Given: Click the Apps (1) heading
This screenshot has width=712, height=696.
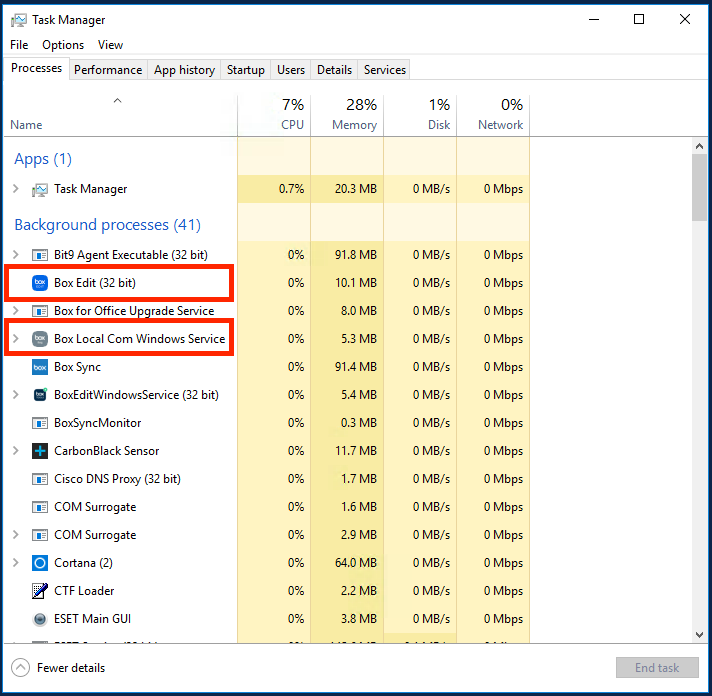Looking at the screenshot, I should 43,159.
